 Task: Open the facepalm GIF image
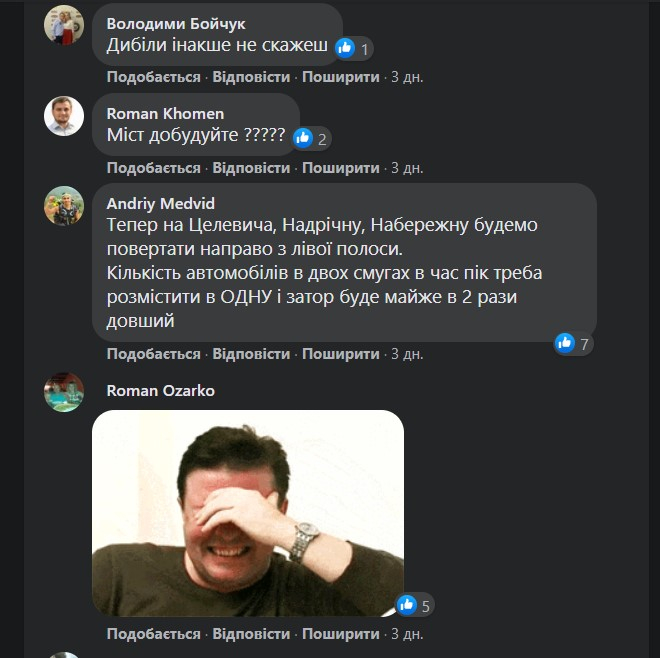pos(248,513)
